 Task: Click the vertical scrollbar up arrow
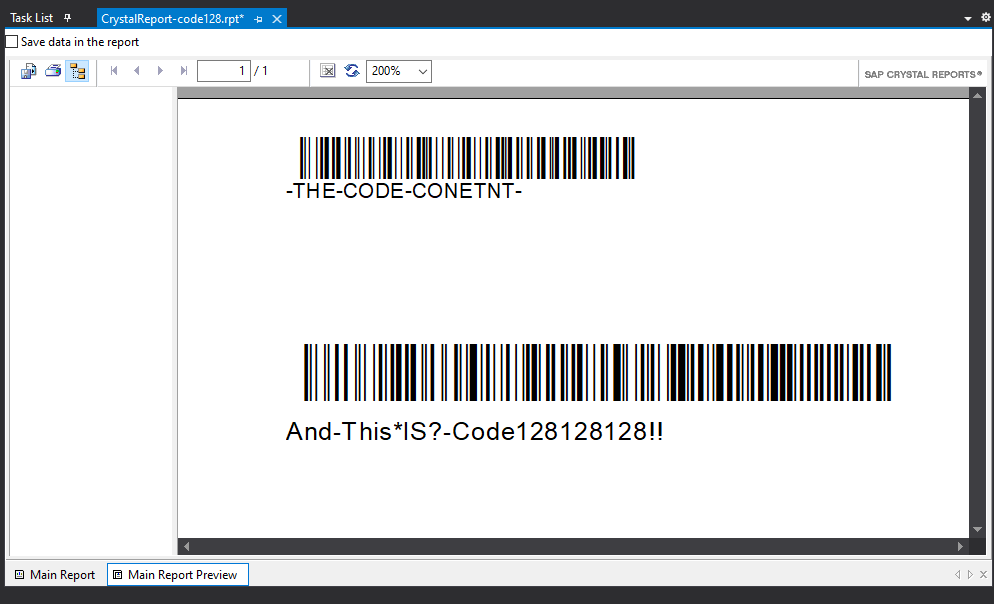click(978, 96)
